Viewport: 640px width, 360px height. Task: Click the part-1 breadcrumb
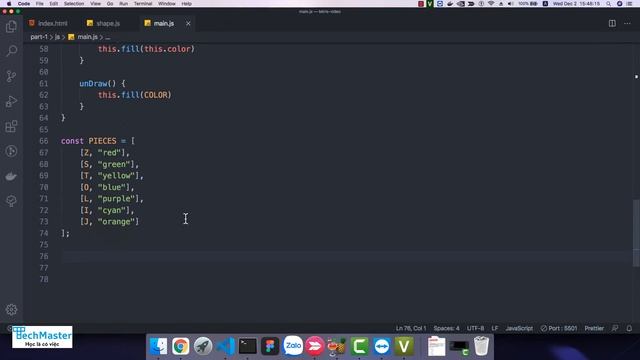tap(39, 37)
